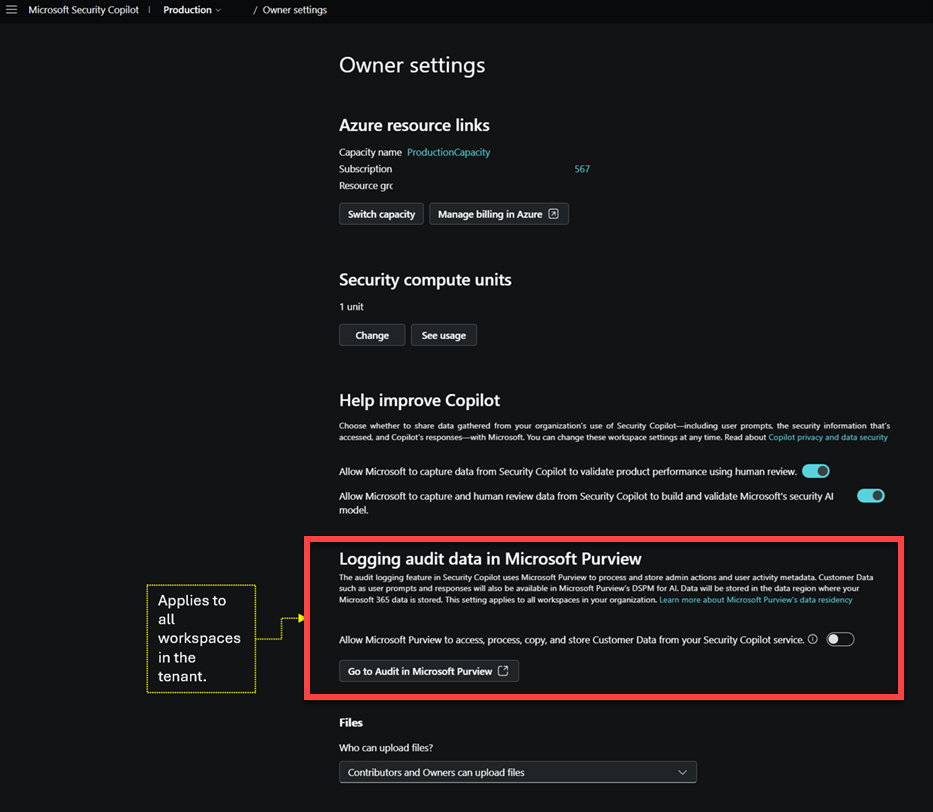Click the 'Capacity name' label
This screenshot has width=933, height=812.
pyautogui.click(x=370, y=152)
